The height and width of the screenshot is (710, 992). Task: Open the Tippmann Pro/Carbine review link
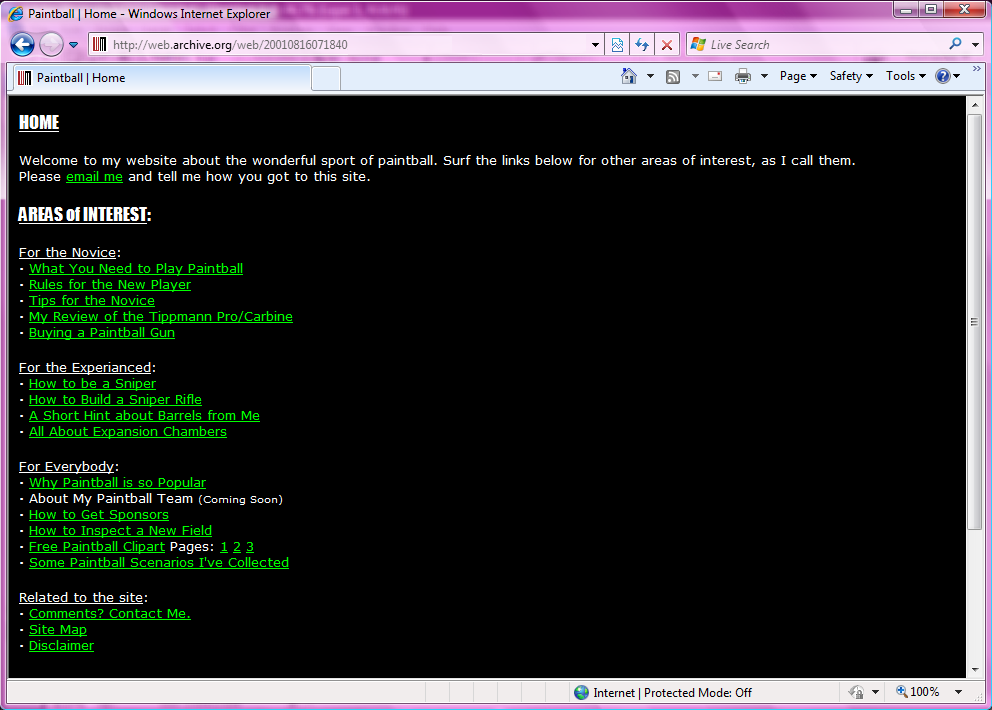pyautogui.click(x=161, y=316)
